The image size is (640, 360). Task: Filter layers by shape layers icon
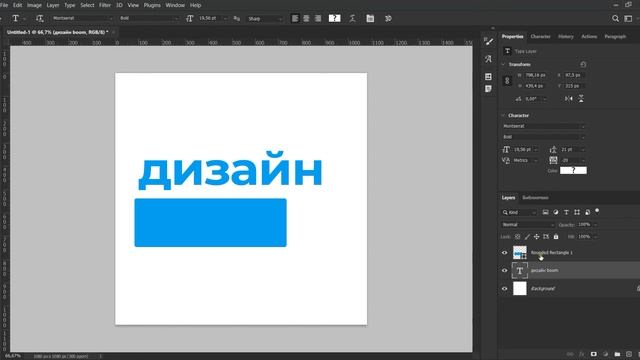(x=577, y=212)
